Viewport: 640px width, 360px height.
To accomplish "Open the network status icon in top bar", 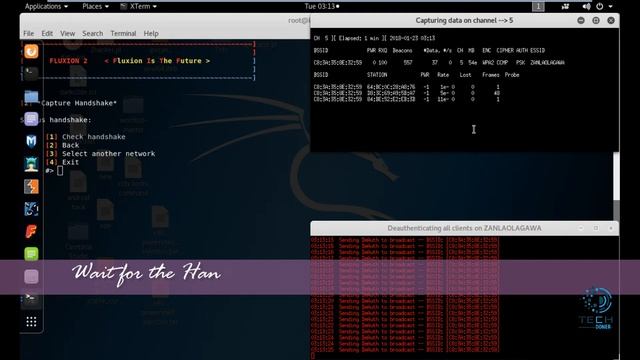I will pyautogui.click(x=565, y=6).
